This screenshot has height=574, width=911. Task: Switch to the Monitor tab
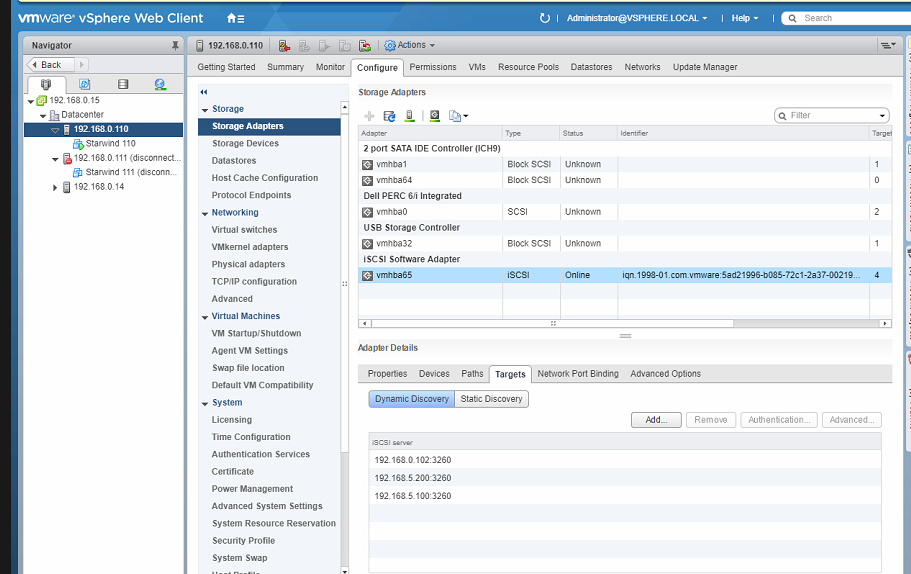pyautogui.click(x=330, y=67)
